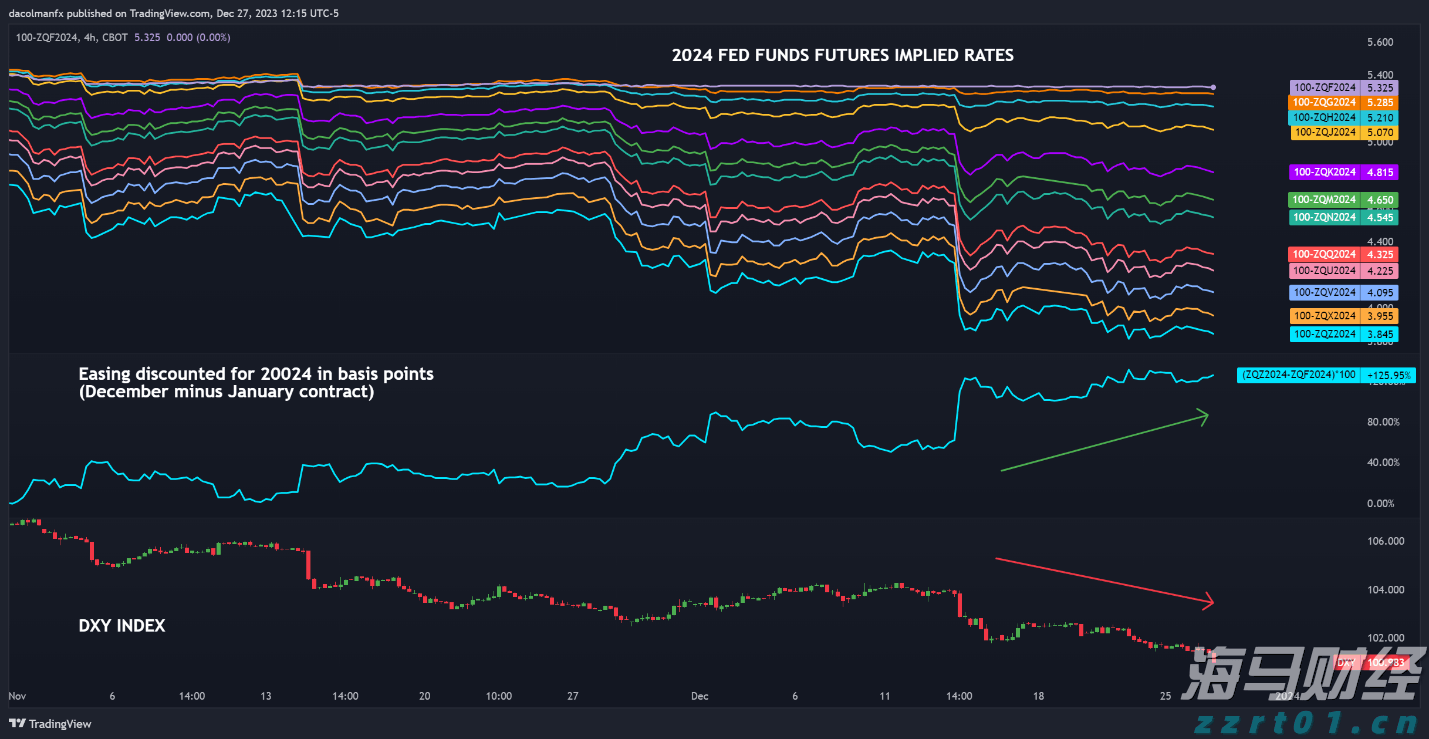Click the dacolmanfx published header text
The width and height of the screenshot is (1429, 739).
coord(173,13)
